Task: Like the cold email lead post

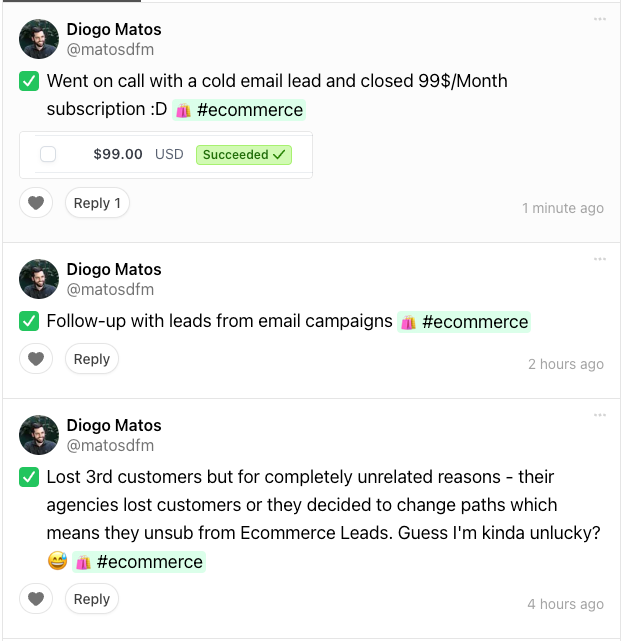Action: coord(36,203)
